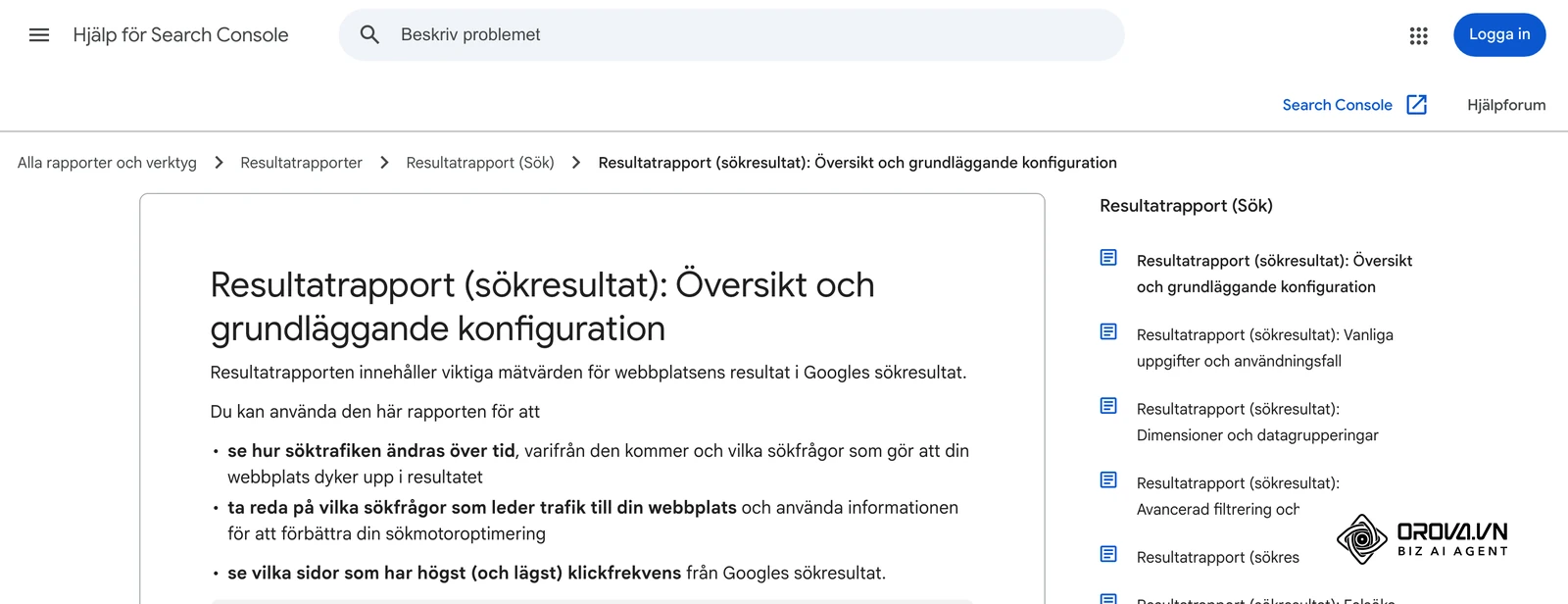Click the Logga in button
This screenshot has width=1568, height=604.
(x=1499, y=35)
